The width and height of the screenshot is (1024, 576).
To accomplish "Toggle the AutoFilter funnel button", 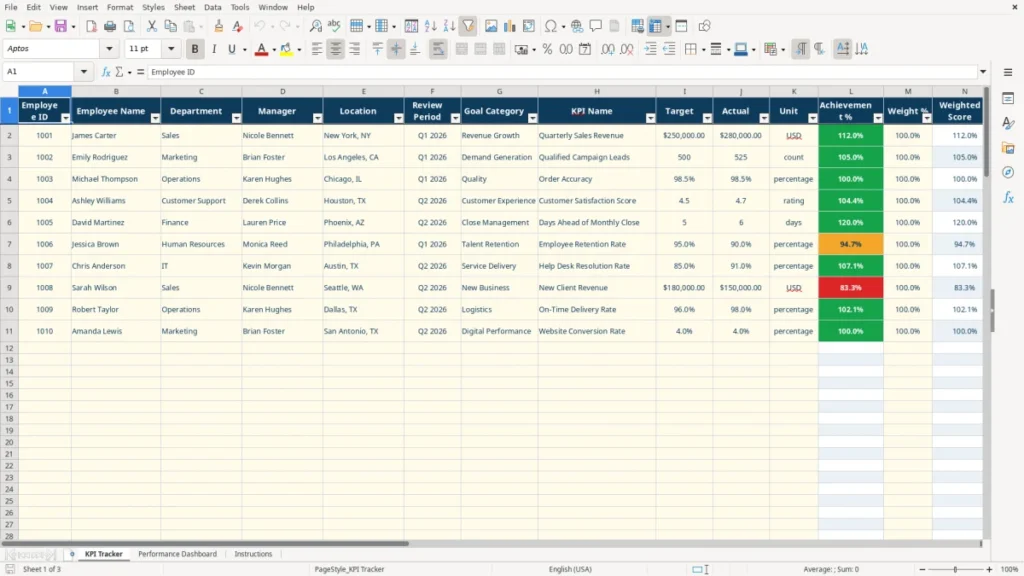I will pyautogui.click(x=468, y=26).
